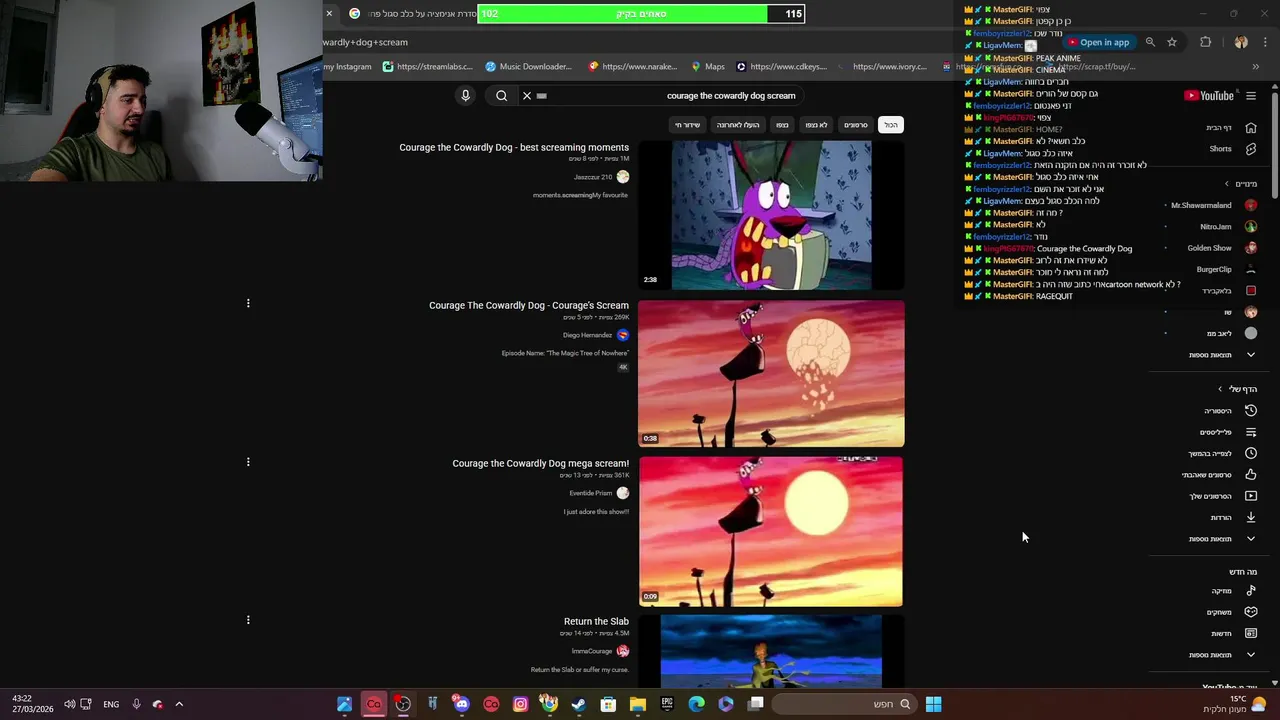
Task: Play the best screaming moments thumbnail
Action: pyautogui.click(x=771, y=215)
